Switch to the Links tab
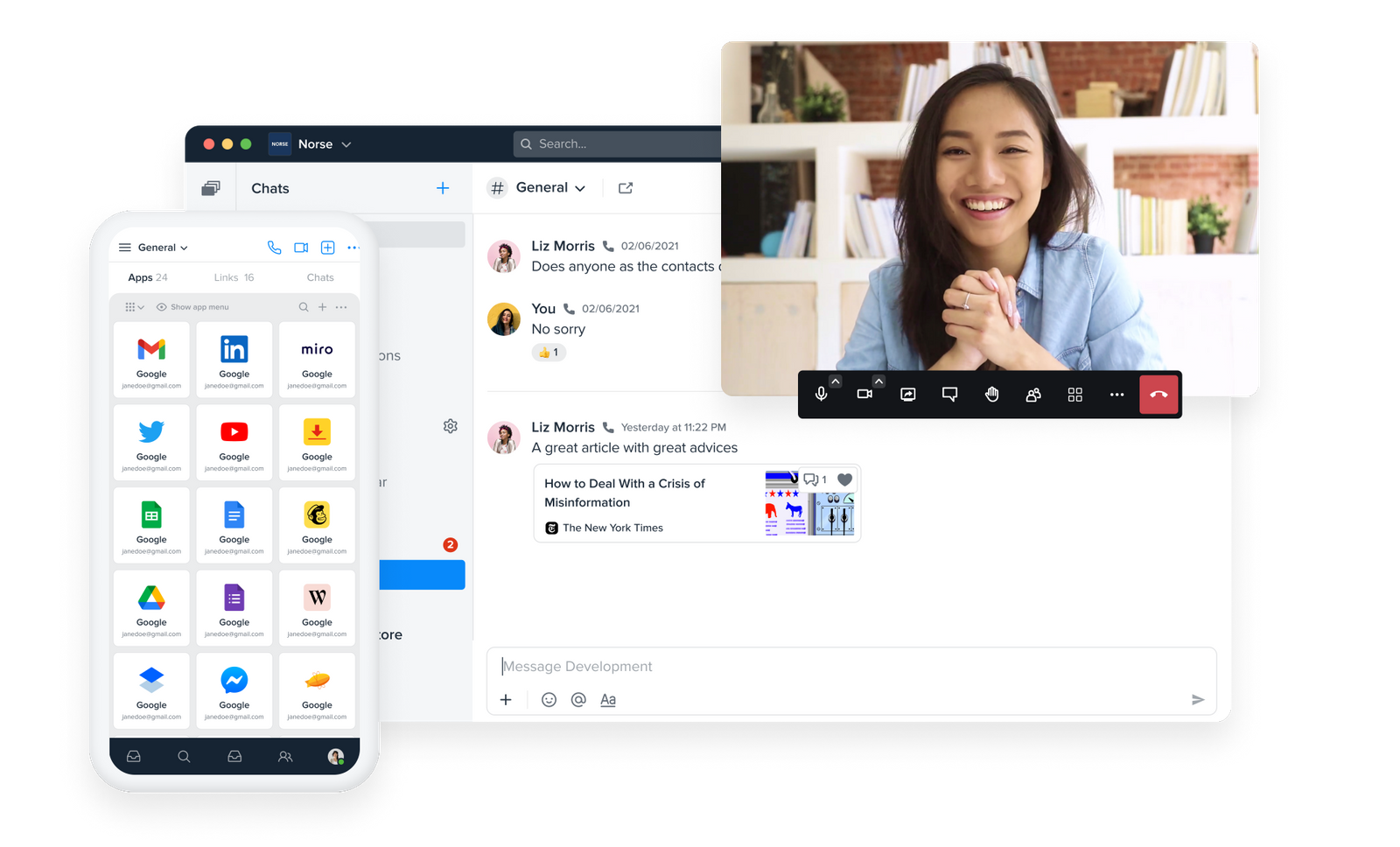Viewport: 1400px width, 847px height. tap(233, 276)
